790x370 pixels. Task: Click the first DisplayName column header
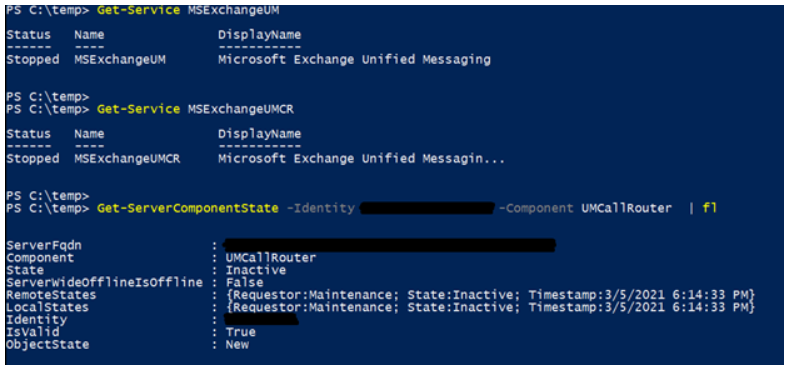[259, 35]
